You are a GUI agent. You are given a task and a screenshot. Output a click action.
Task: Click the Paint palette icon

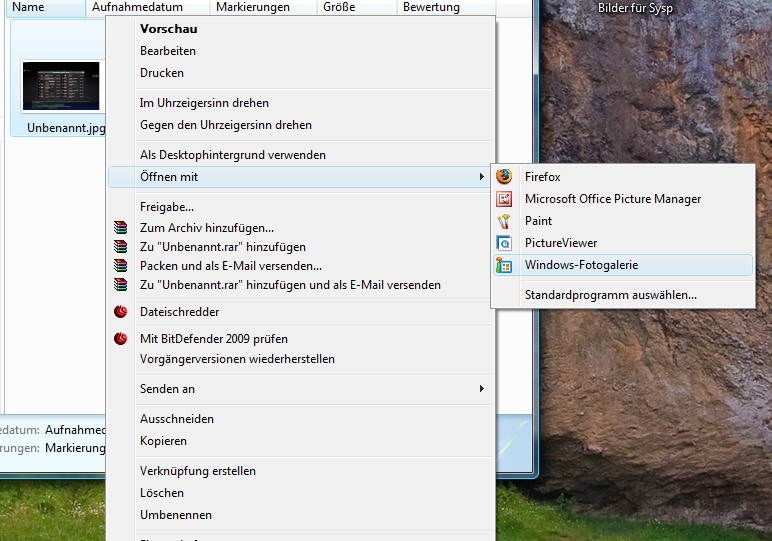(504, 221)
